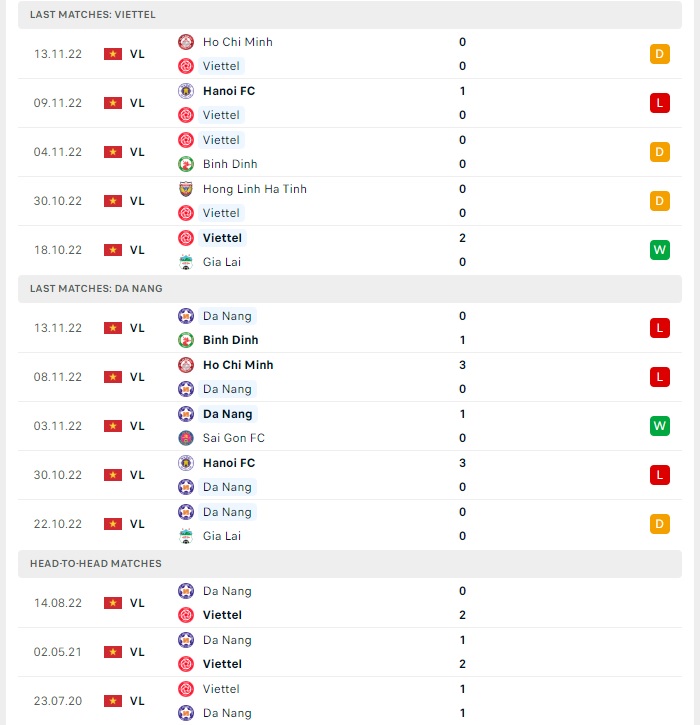Select the Viettel name in 18.10.22 match
The height and width of the screenshot is (725, 700).
[222, 238]
